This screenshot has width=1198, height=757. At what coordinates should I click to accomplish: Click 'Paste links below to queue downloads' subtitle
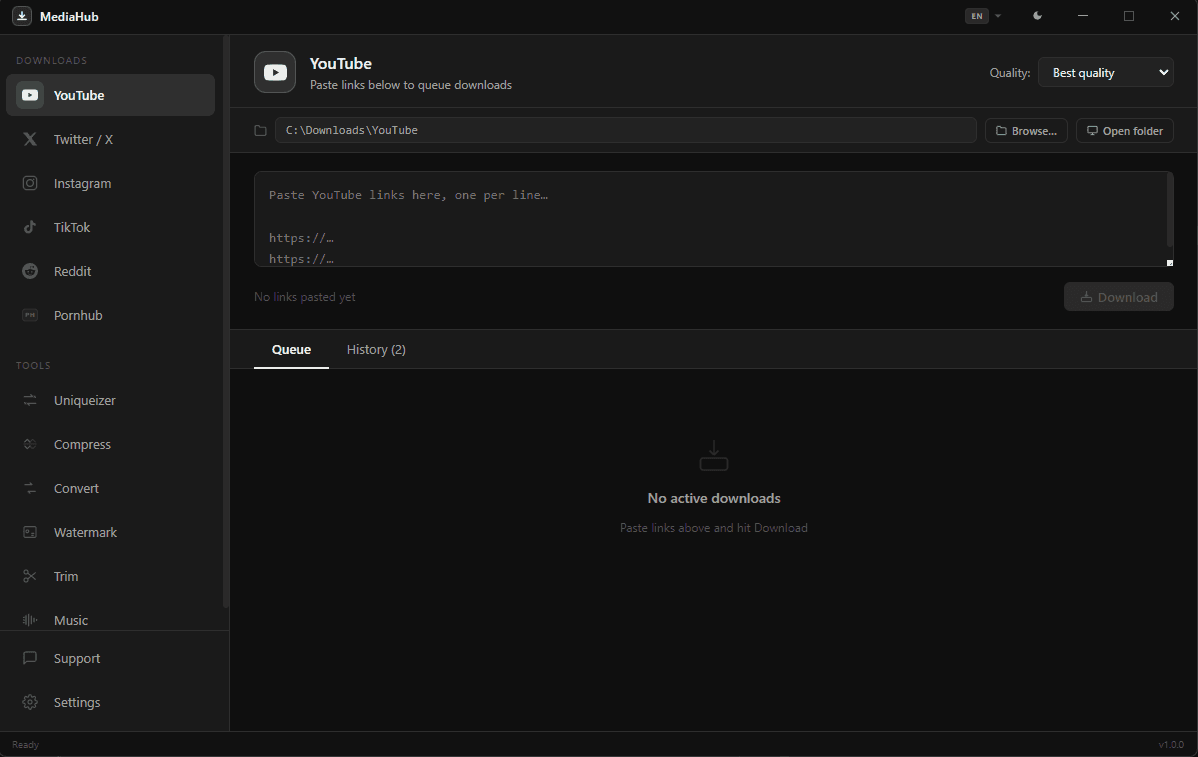coord(411,85)
